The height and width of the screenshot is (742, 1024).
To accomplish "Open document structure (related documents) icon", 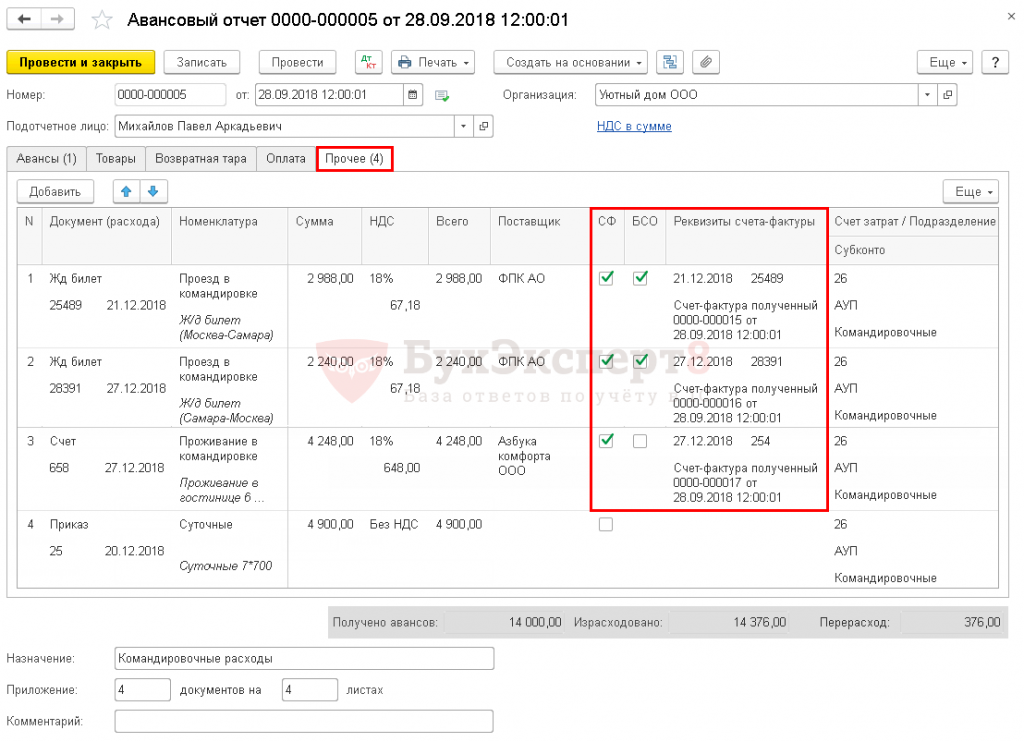I will [x=669, y=62].
